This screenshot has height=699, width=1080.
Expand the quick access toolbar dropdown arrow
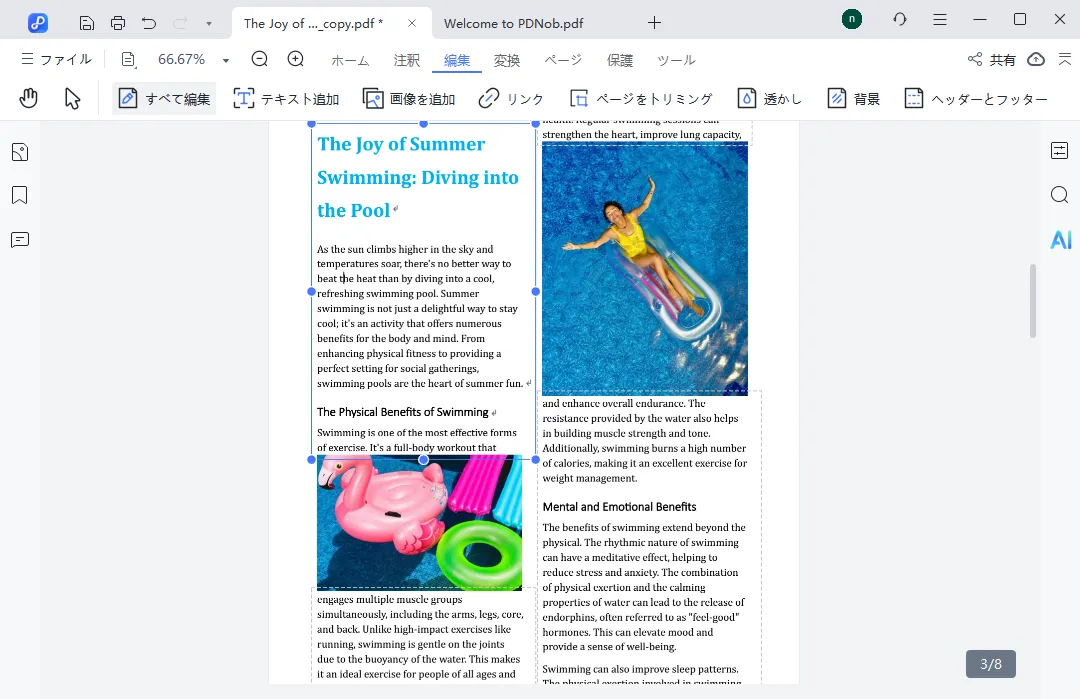click(208, 22)
